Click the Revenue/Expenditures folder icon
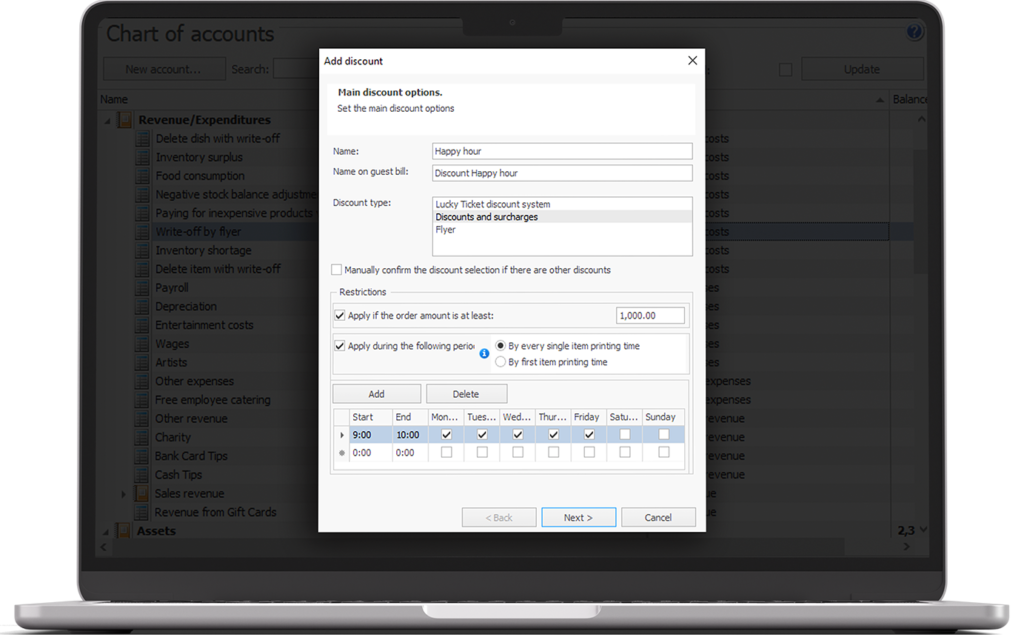Image resolution: width=1024 pixels, height=640 pixels. [x=125, y=120]
